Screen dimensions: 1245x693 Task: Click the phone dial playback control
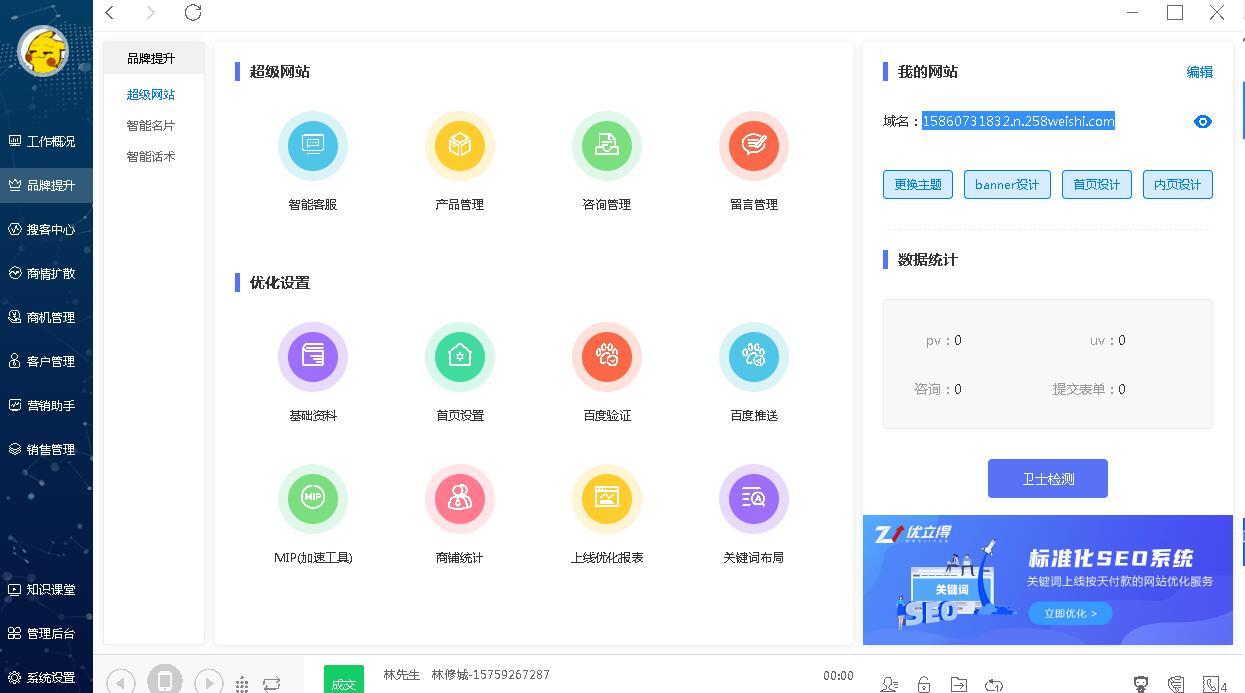pos(165,680)
